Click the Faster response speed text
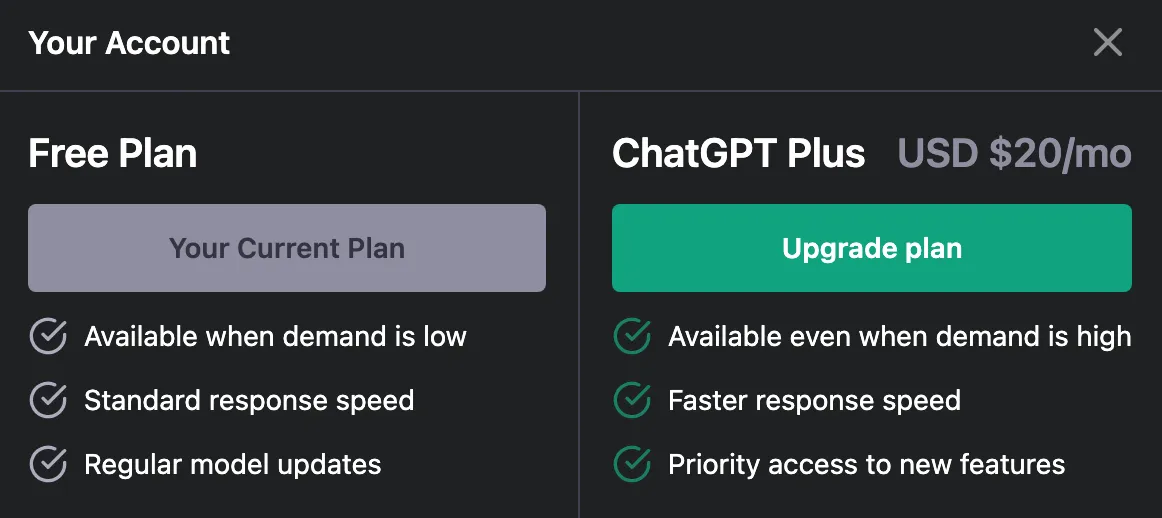The image size is (1162, 518). click(814, 401)
